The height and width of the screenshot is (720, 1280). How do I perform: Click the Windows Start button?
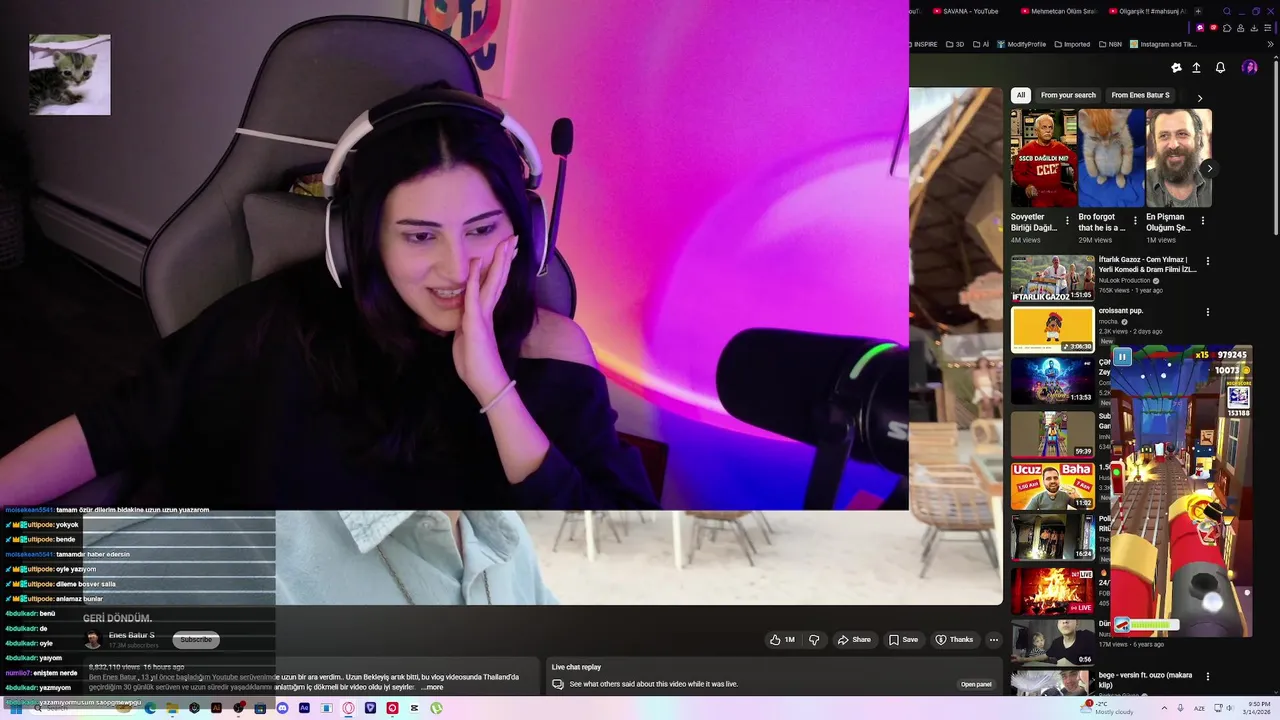(15, 708)
